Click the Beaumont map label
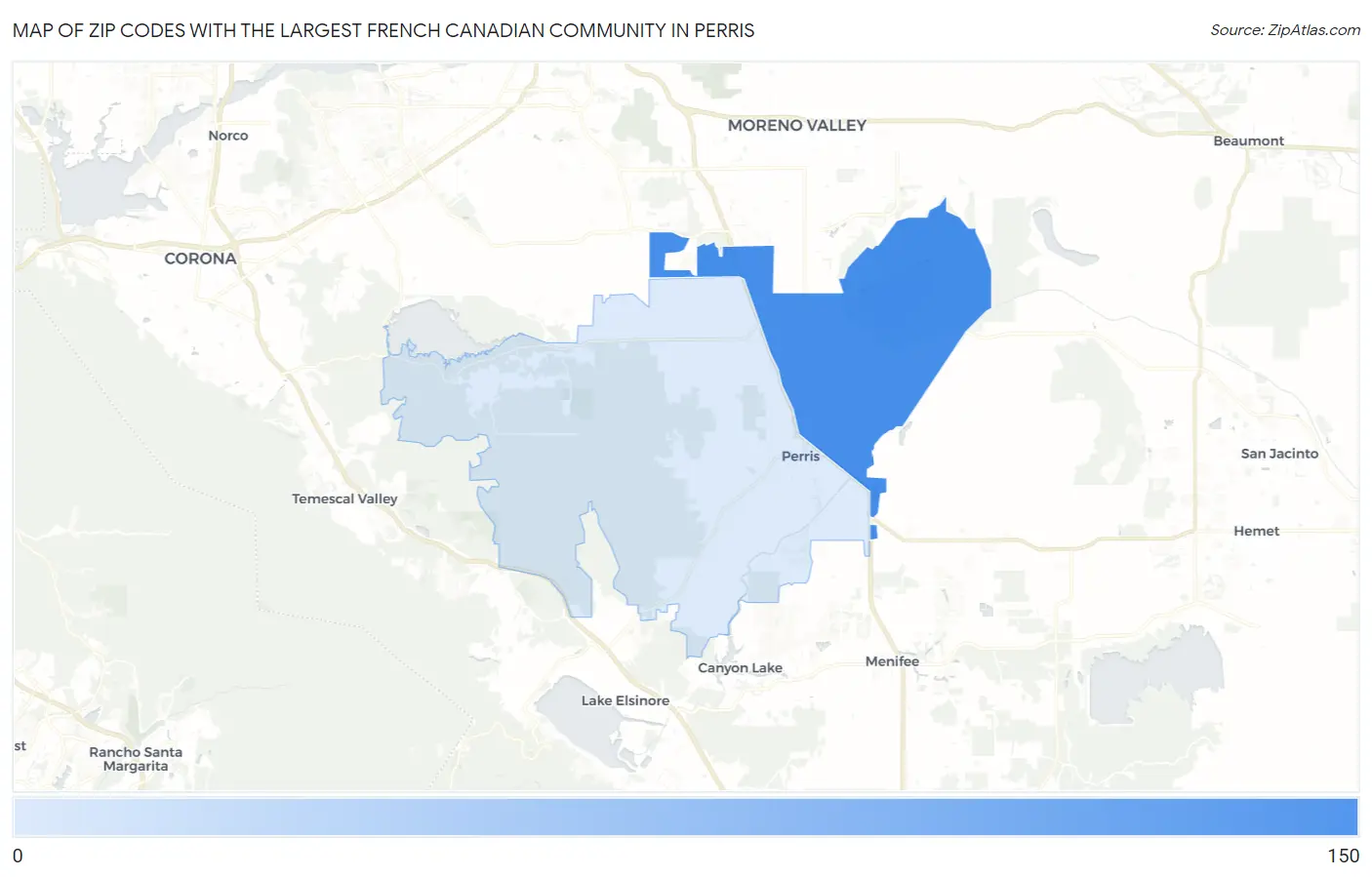The image size is (1372, 877). pyautogui.click(x=1248, y=141)
